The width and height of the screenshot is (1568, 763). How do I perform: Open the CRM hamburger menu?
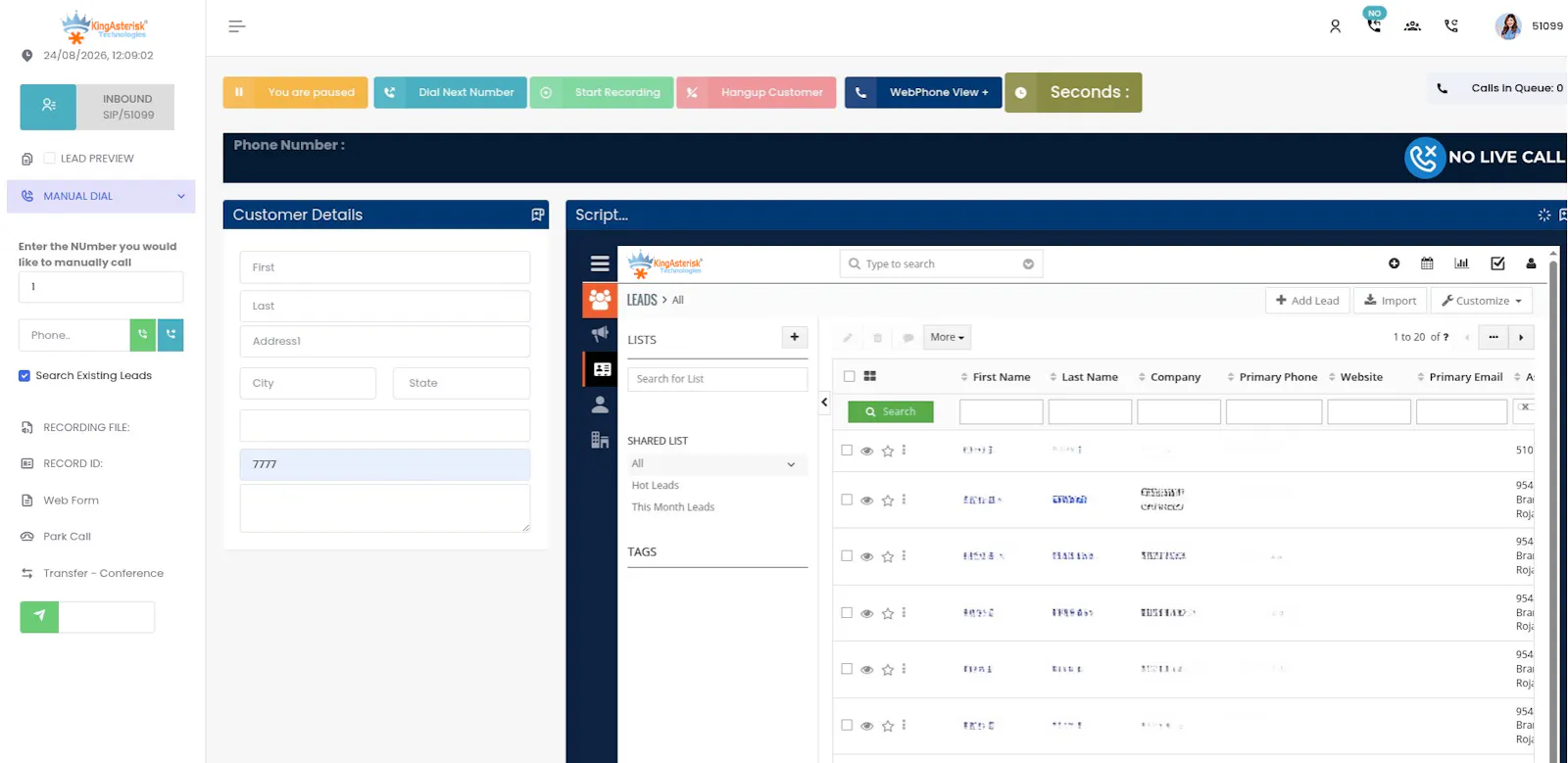click(600, 263)
